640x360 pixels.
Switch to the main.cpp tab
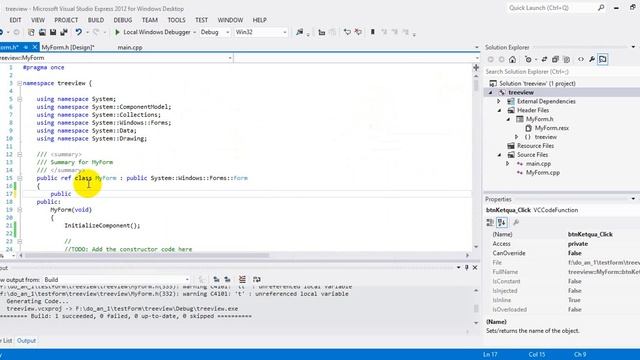(x=130, y=47)
